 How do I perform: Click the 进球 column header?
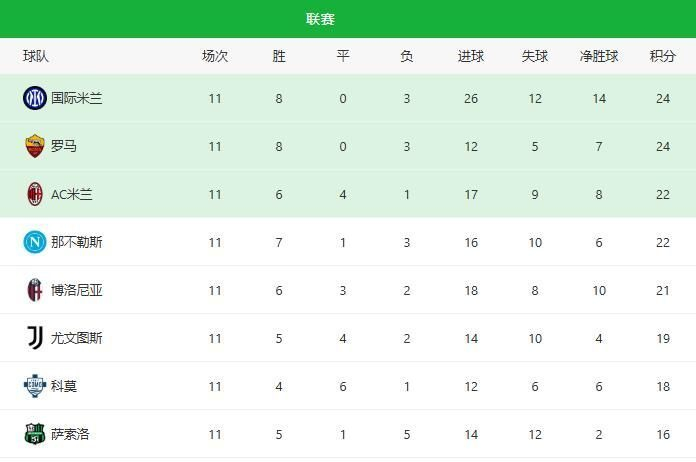tap(471, 56)
